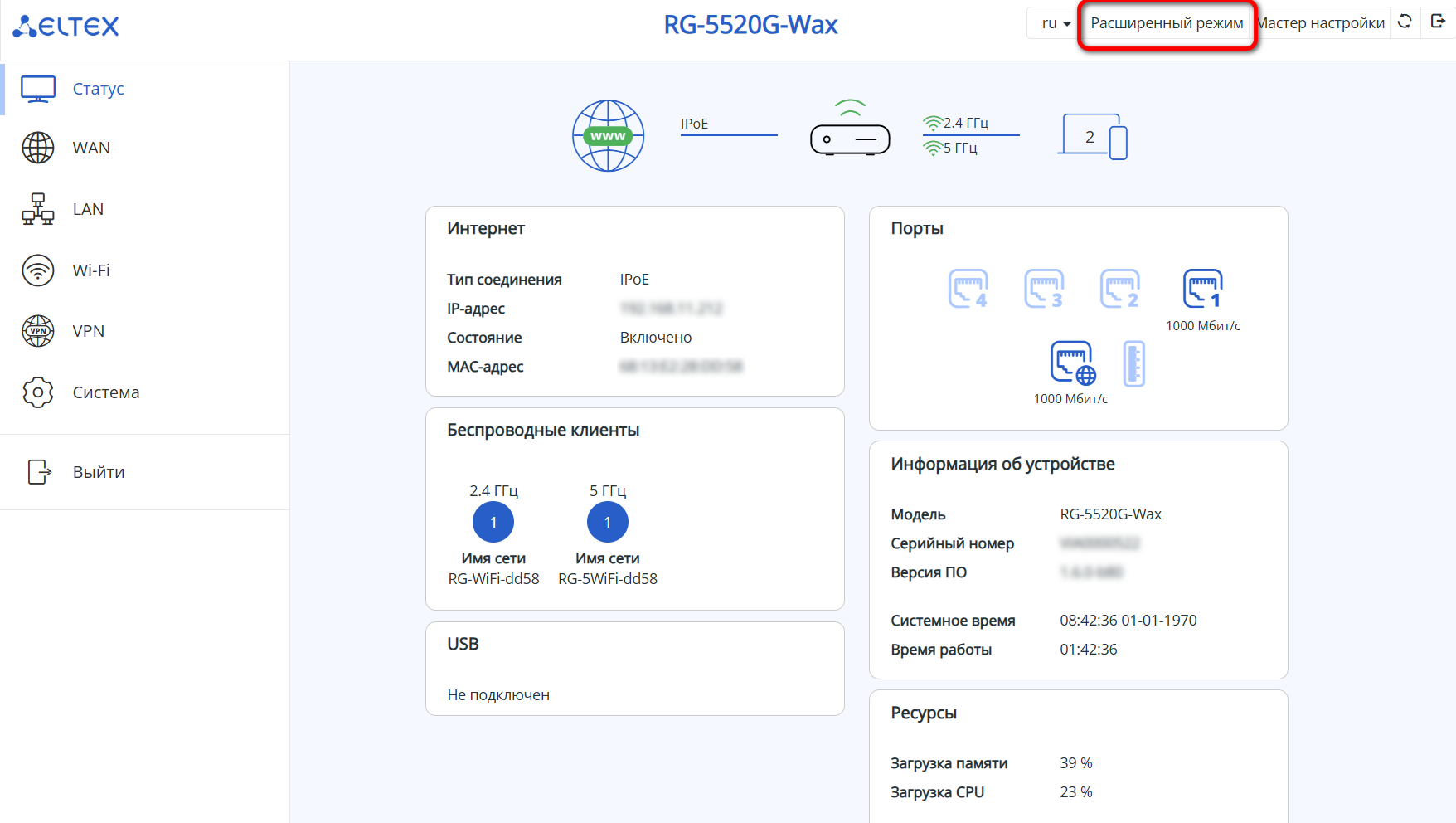The height and width of the screenshot is (823, 1456).
Task: Click the 1000 Мбит/с label under port 1
Action: tap(1203, 326)
